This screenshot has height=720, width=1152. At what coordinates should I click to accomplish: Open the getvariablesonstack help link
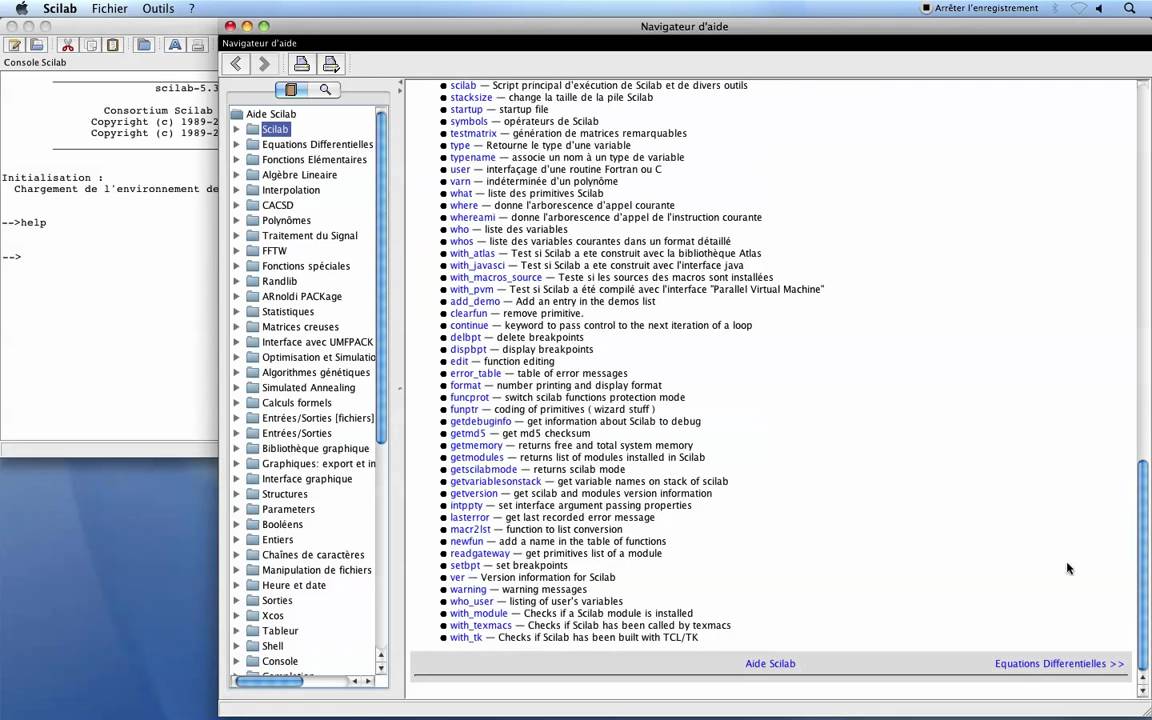coord(496,481)
